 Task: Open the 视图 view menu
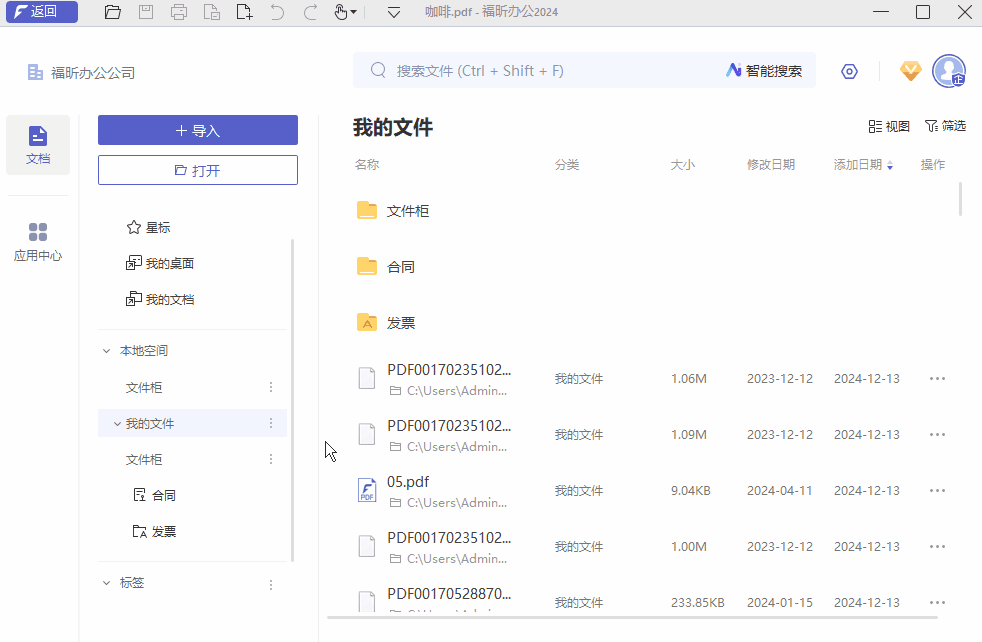(888, 126)
